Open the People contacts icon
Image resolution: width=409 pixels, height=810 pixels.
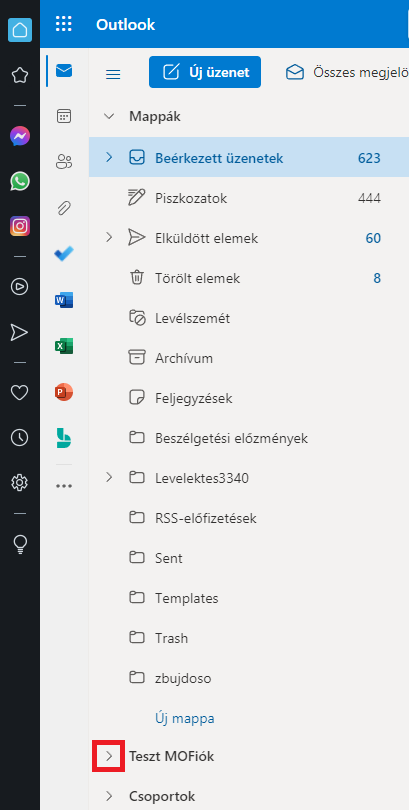click(x=64, y=162)
